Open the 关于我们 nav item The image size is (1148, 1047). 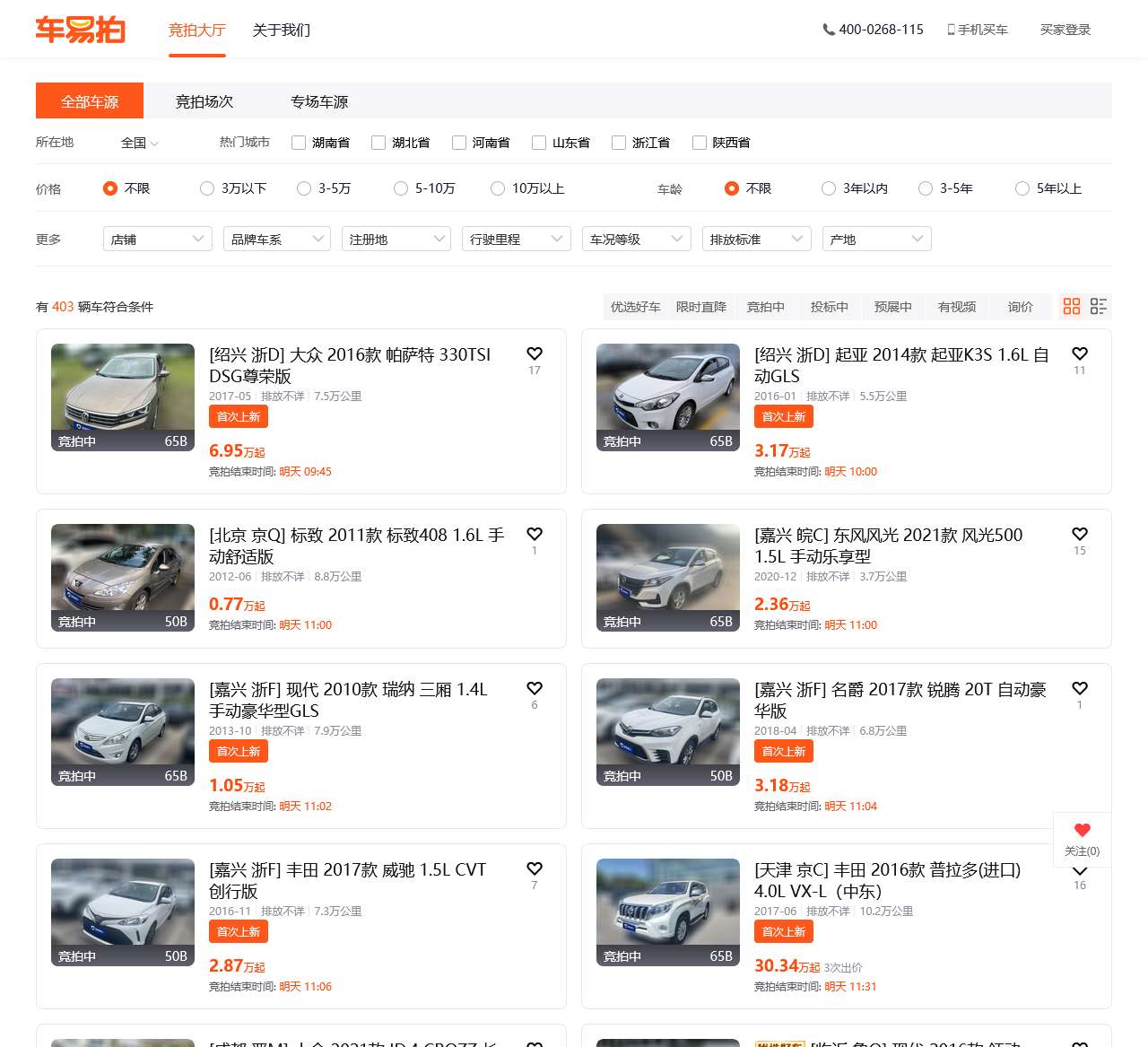pyautogui.click(x=282, y=30)
